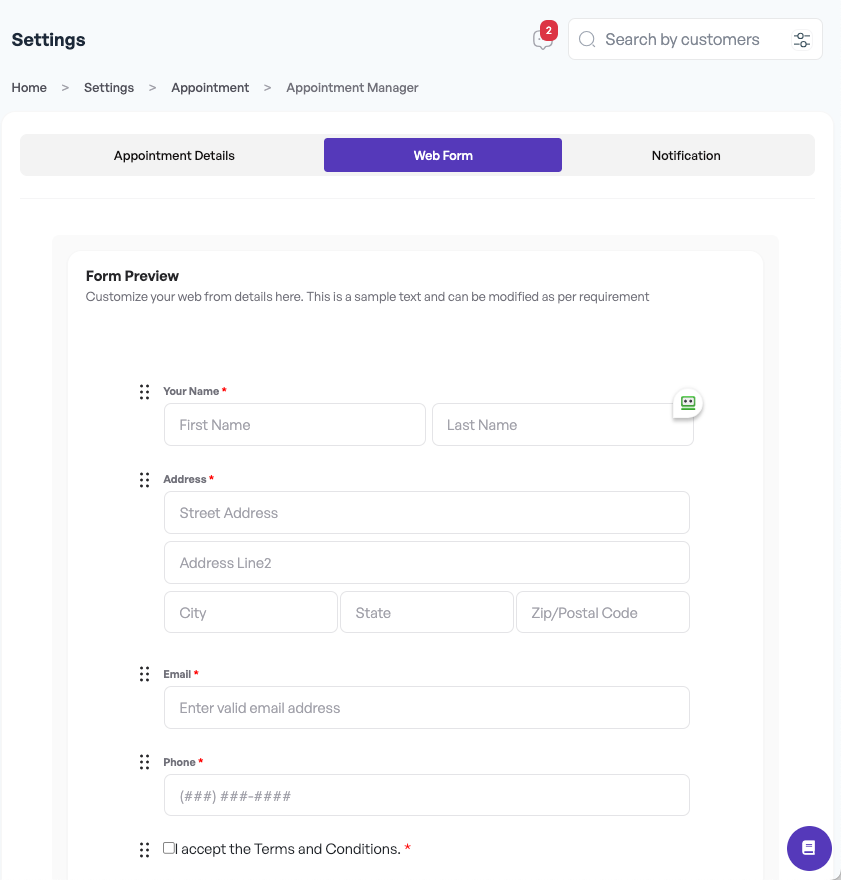Click drag handle beside Terms and Conditions
This screenshot has width=841, height=880.
tap(144, 850)
